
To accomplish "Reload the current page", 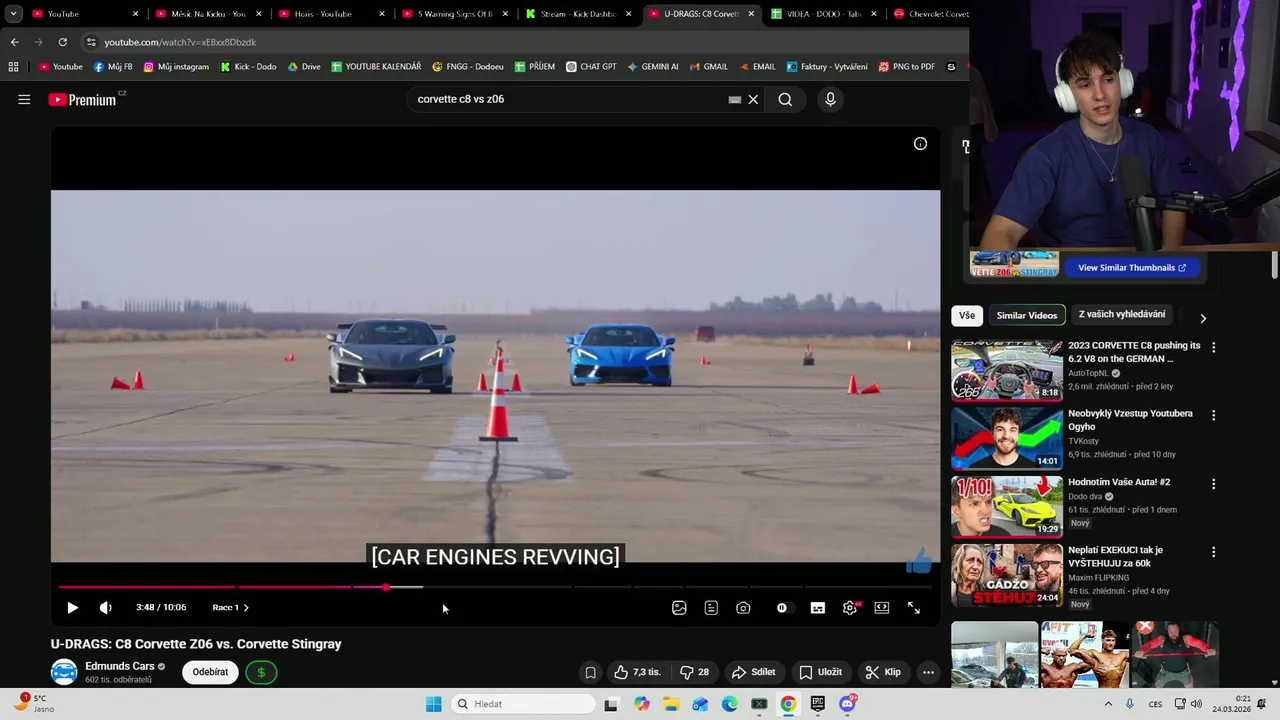I will pos(62,42).
